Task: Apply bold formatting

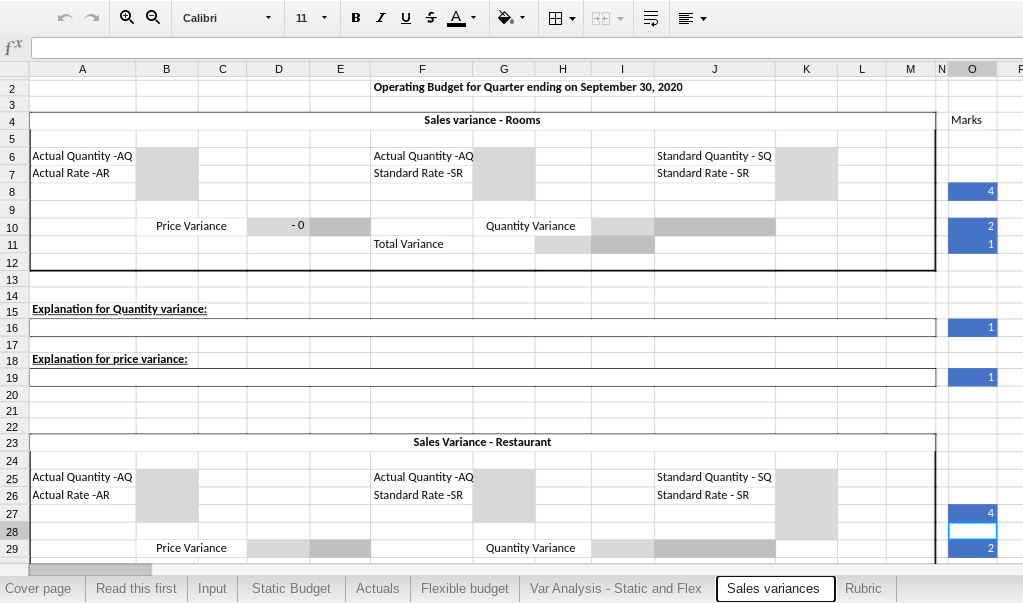Action: coord(355,17)
